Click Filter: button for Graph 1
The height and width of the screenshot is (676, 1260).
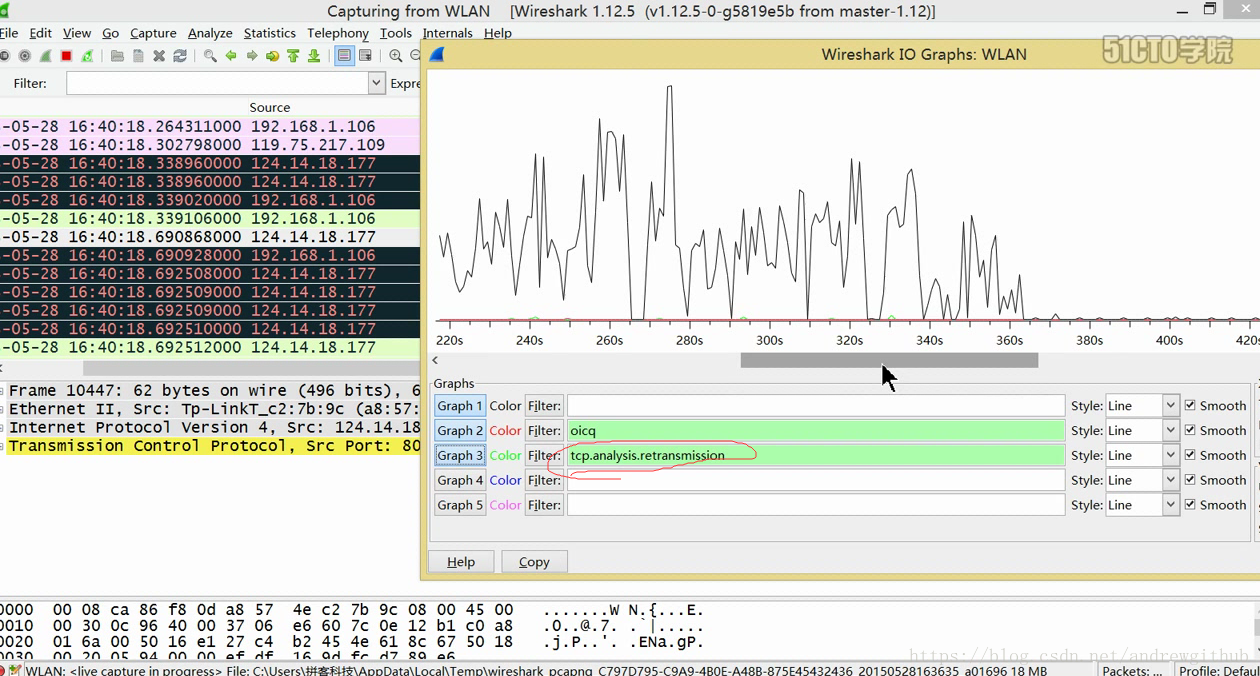[544, 406]
